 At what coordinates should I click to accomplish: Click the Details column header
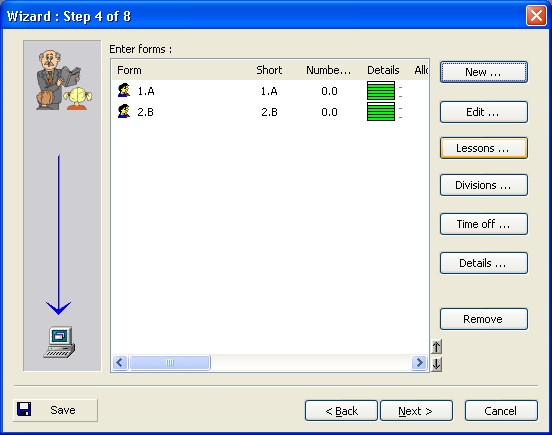click(x=383, y=70)
